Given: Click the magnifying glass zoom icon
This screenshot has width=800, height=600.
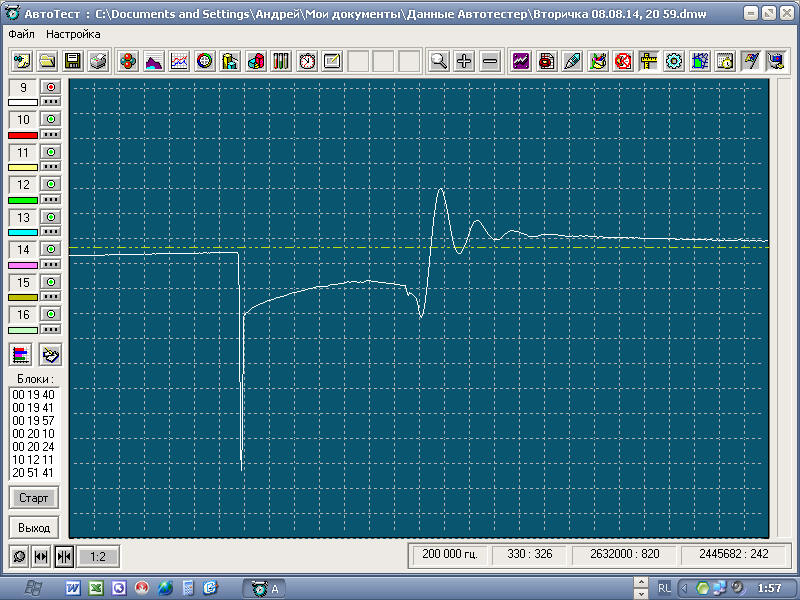Looking at the screenshot, I should click(438, 61).
